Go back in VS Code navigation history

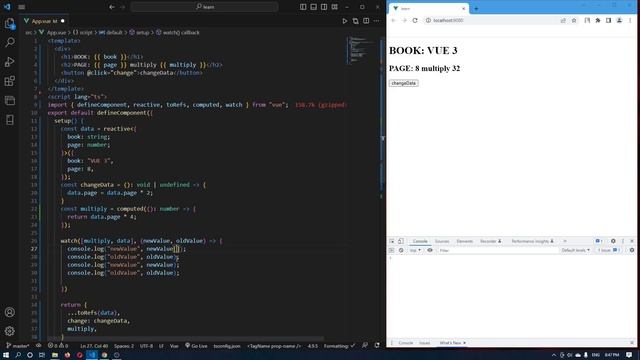click(112, 7)
